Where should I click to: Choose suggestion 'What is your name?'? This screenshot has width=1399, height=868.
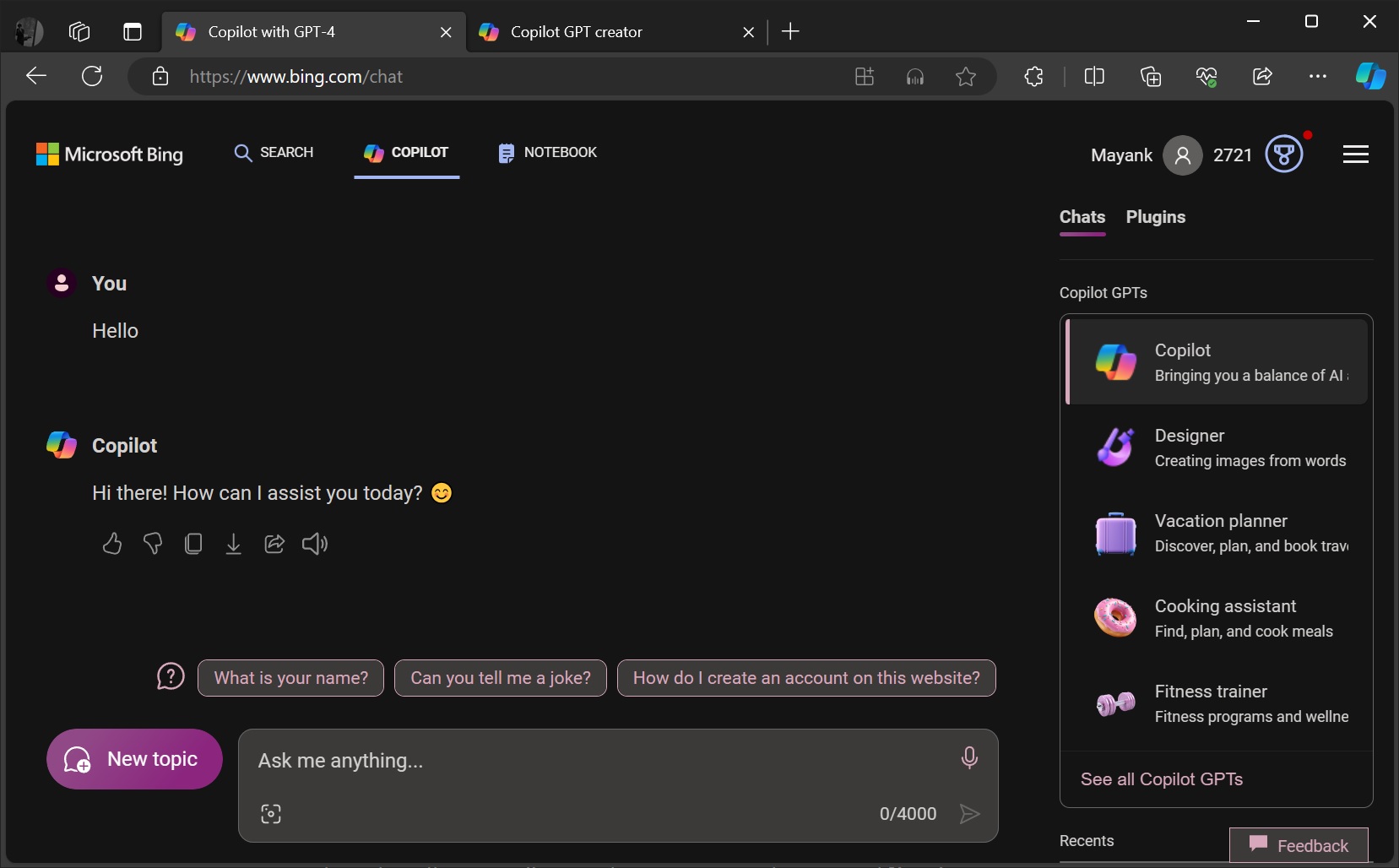[x=290, y=678]
